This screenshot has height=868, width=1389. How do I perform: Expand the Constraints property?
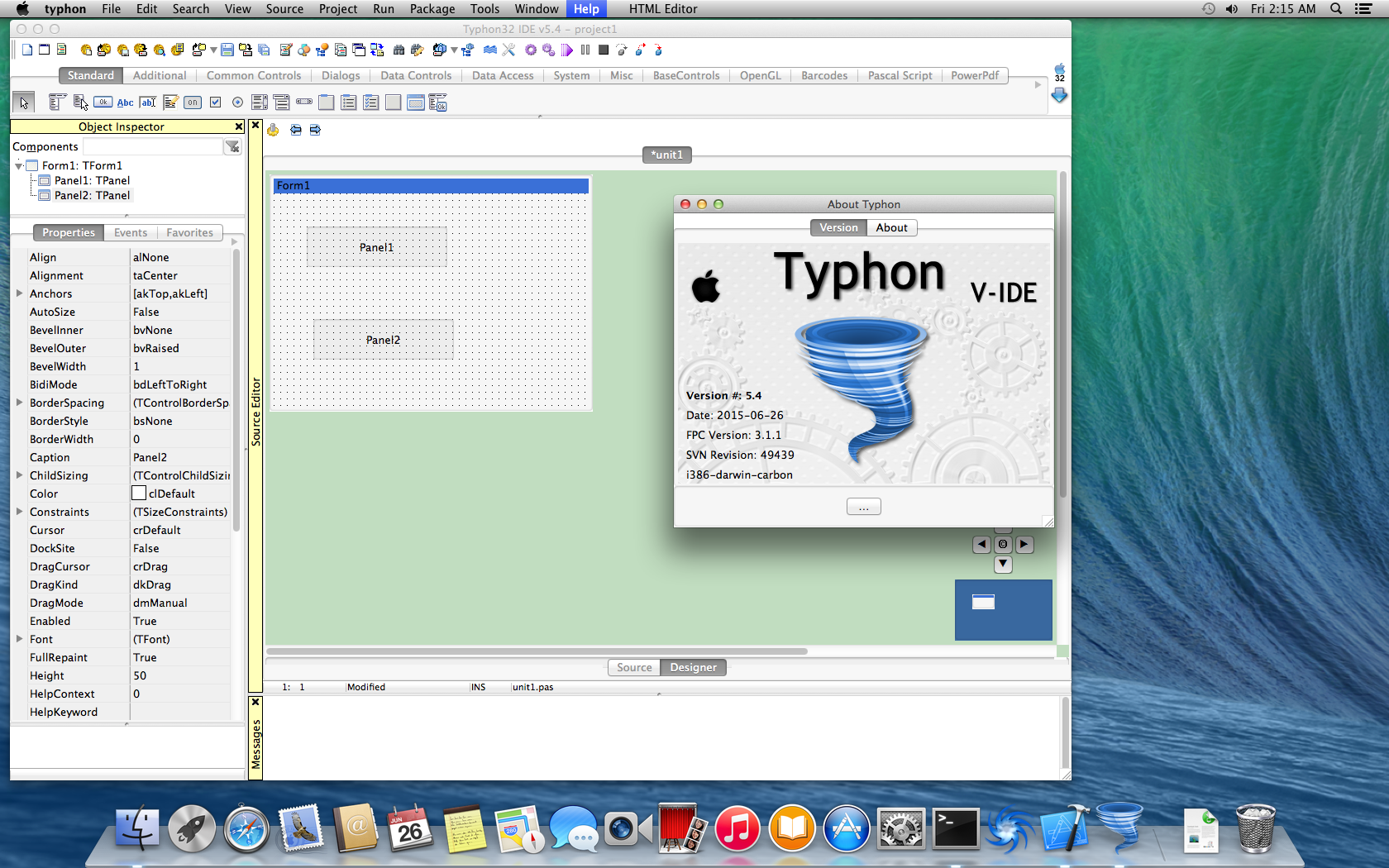click(x=19, y=512)
